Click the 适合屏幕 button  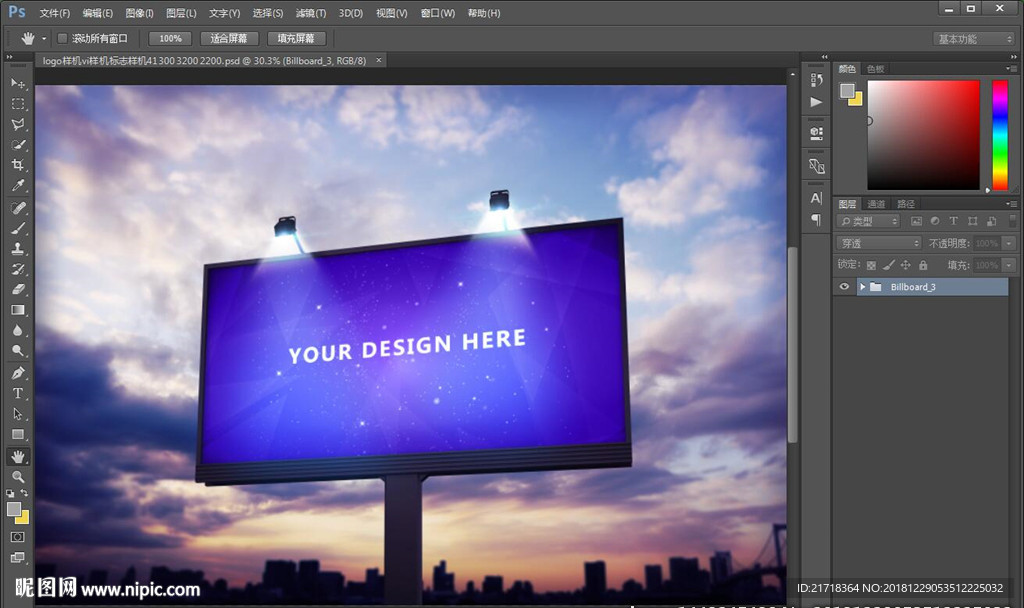[x=229, y=38]
